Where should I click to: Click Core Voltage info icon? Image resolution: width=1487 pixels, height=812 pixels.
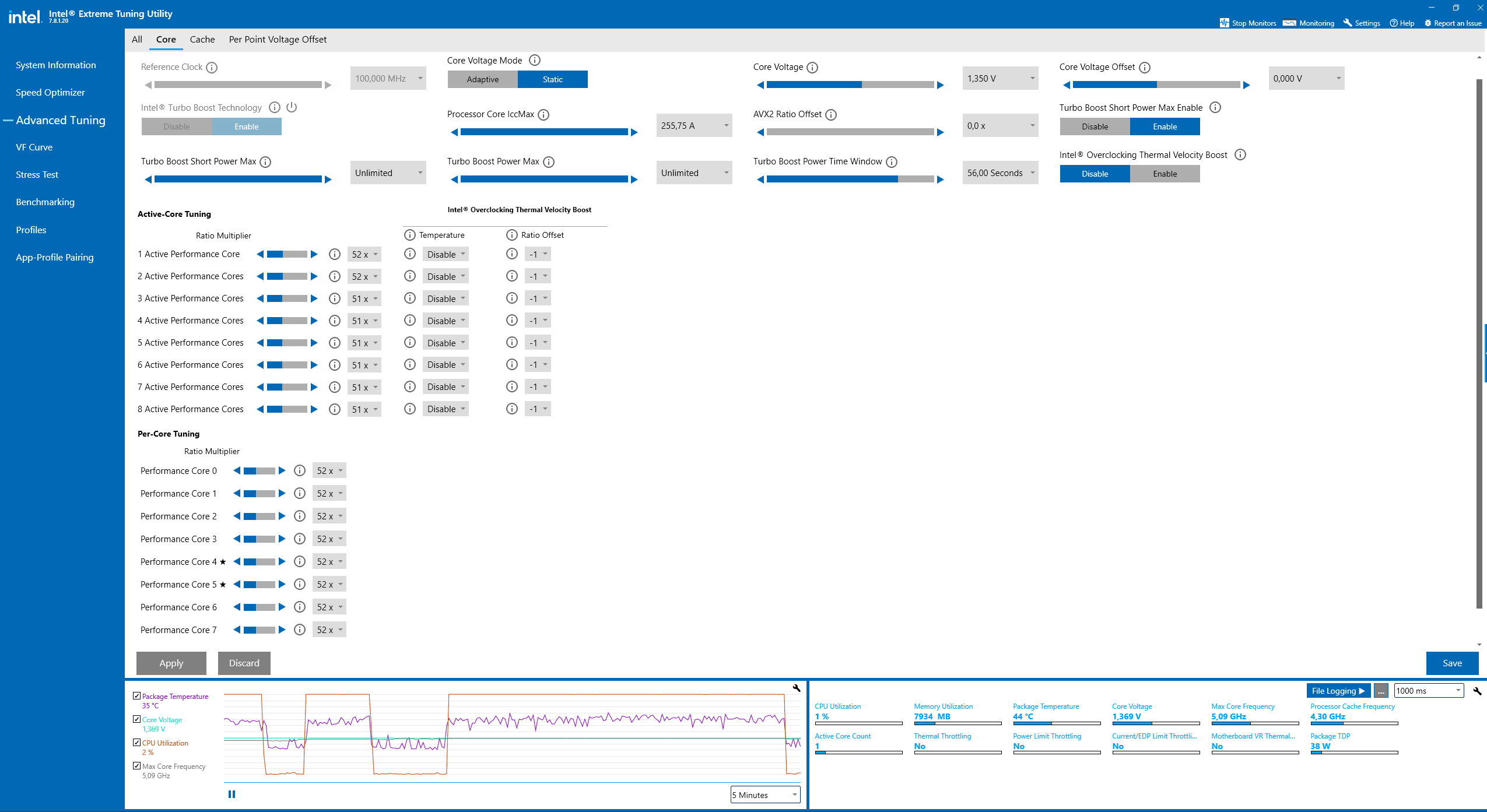click(x=812, y=68)
